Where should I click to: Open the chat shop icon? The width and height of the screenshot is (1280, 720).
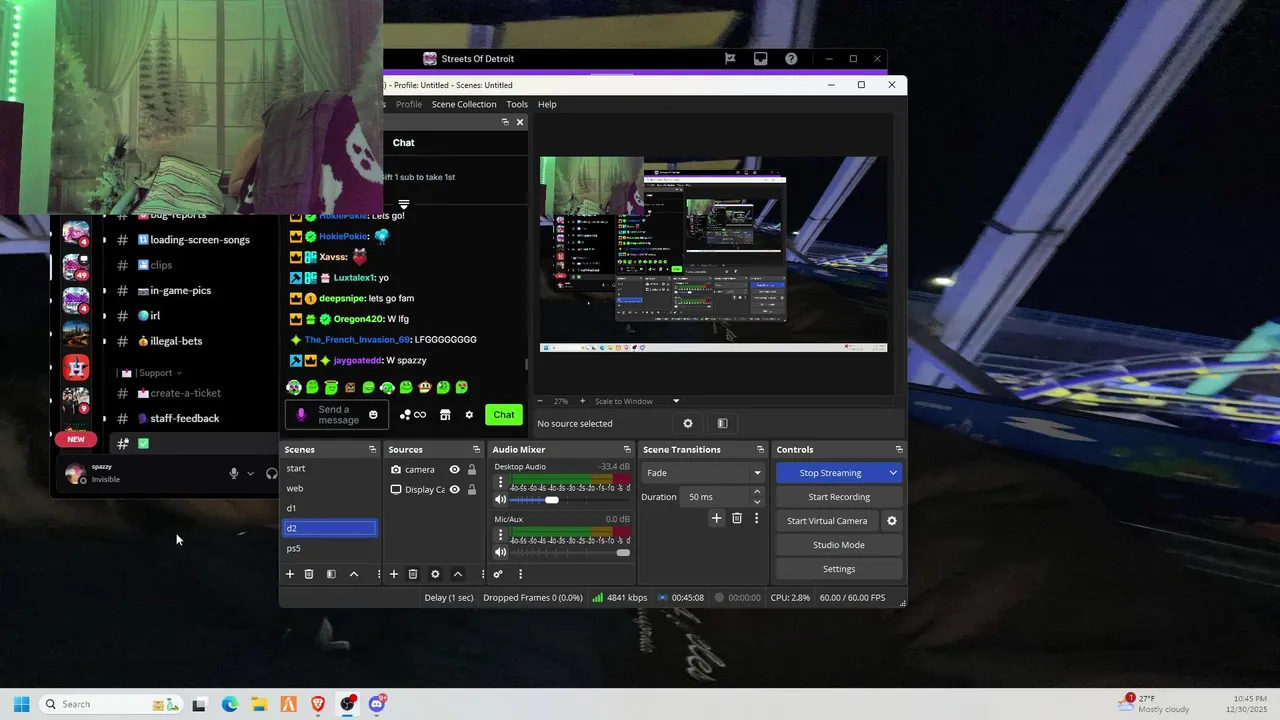pyautogui.click(x=445, y=415)
